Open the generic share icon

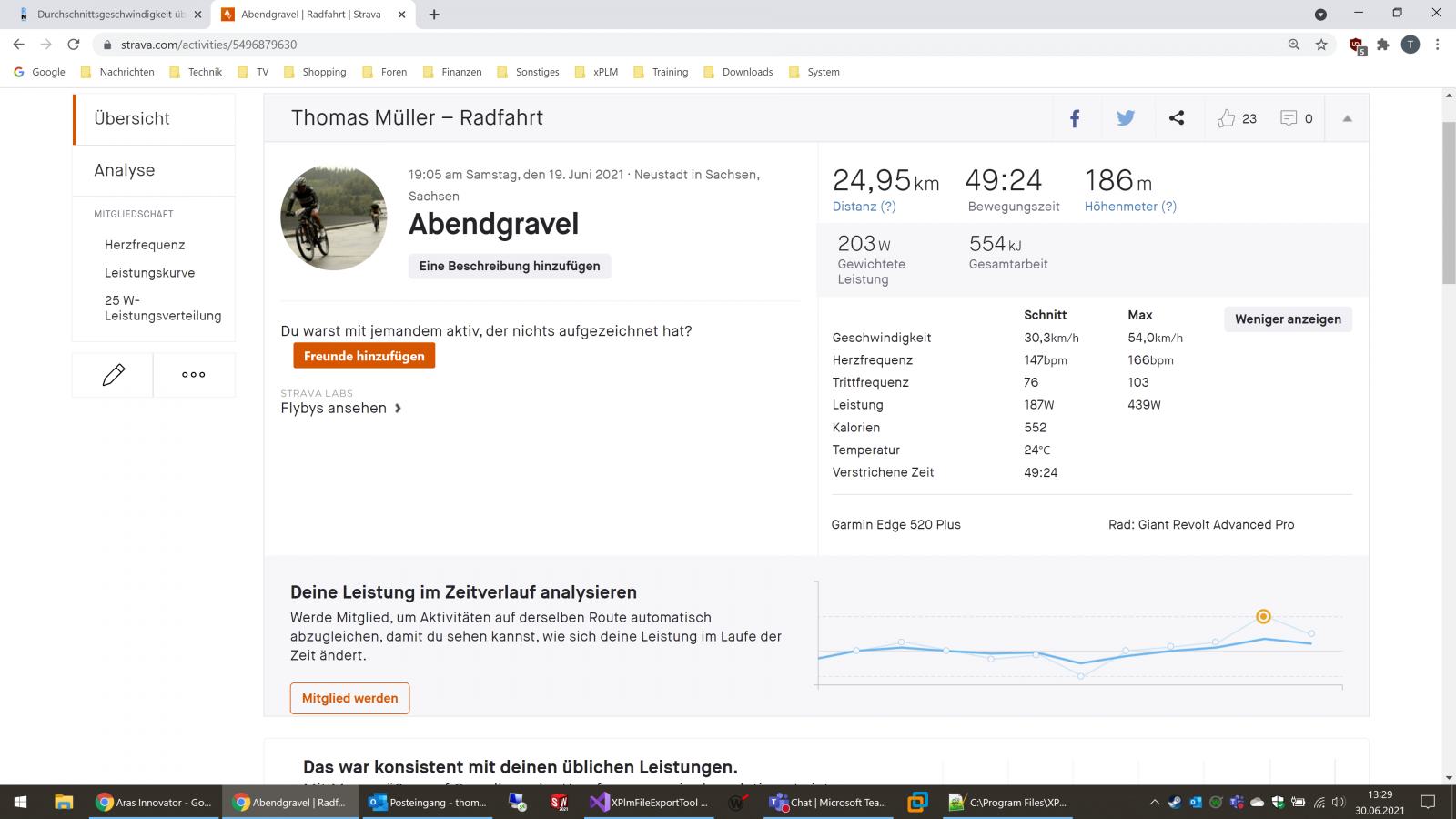click(1177, 118)
